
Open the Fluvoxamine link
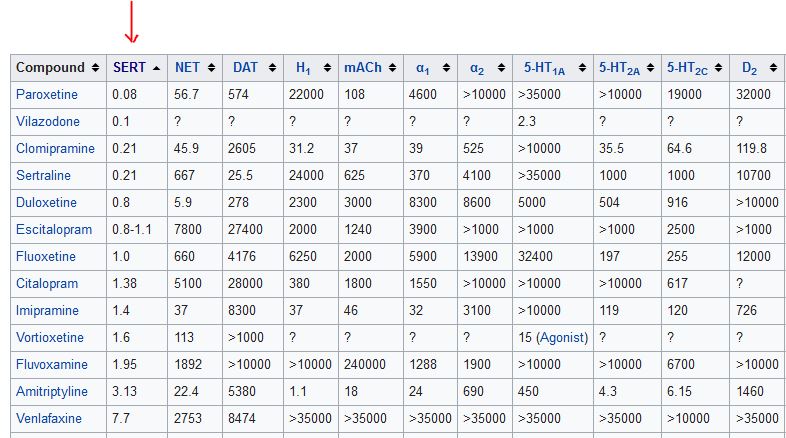[52, 365]
